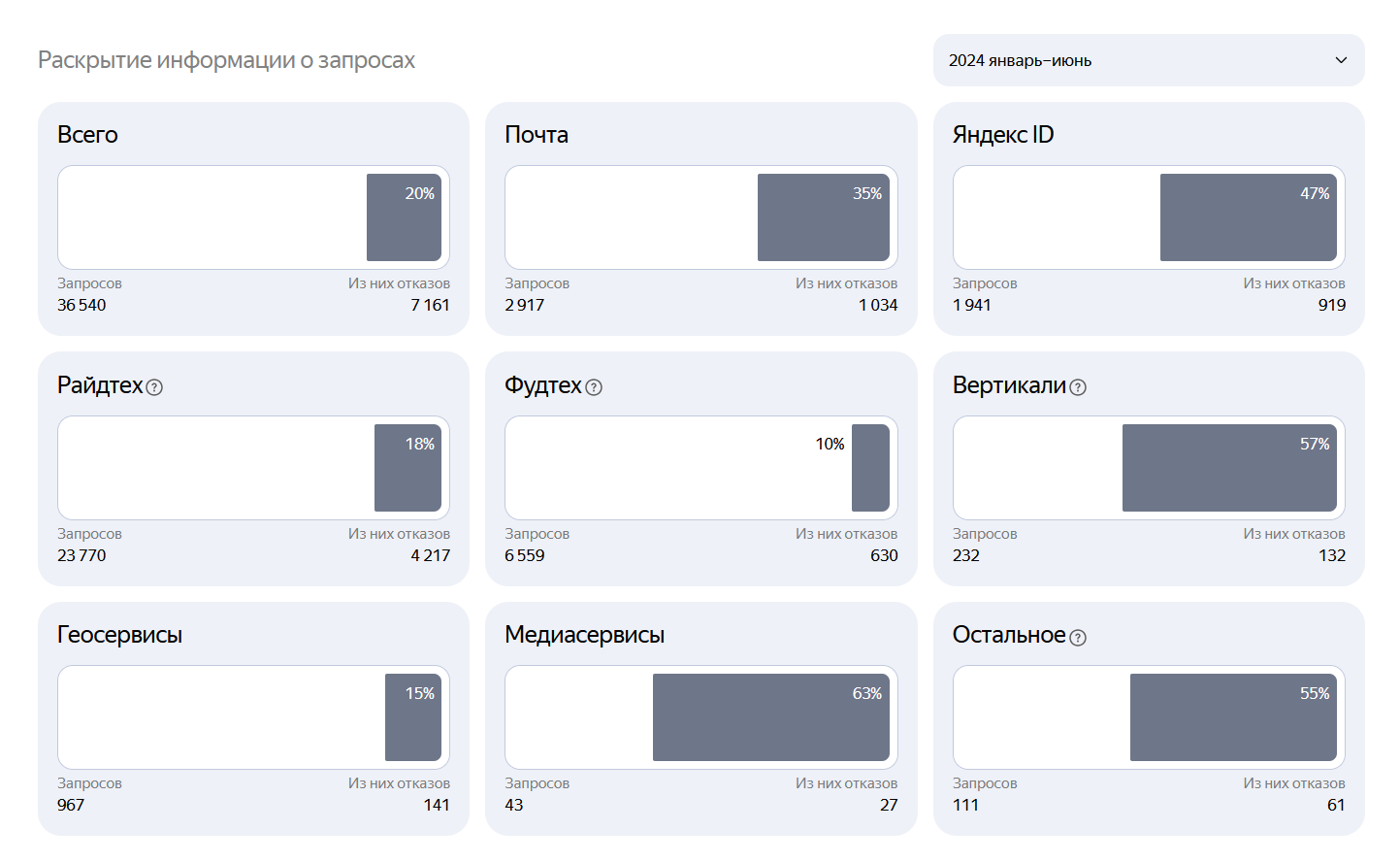1400x863 pixels.
Task: Click the 20% bar in Всего card
Action: coord(404,217)
